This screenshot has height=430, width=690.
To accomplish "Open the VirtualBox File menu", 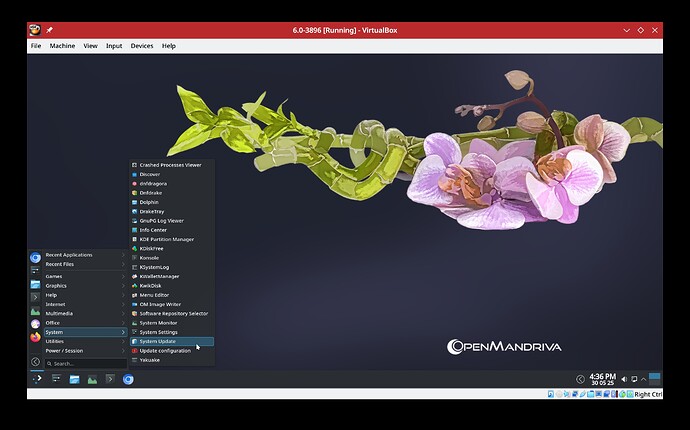I will (36, 46).
